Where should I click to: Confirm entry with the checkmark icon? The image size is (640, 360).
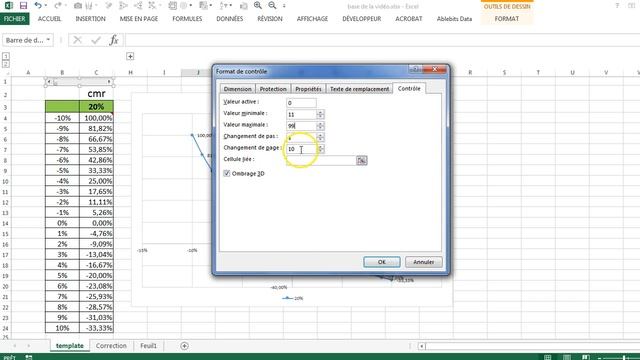pyautogui.click(x=96, y=40)
